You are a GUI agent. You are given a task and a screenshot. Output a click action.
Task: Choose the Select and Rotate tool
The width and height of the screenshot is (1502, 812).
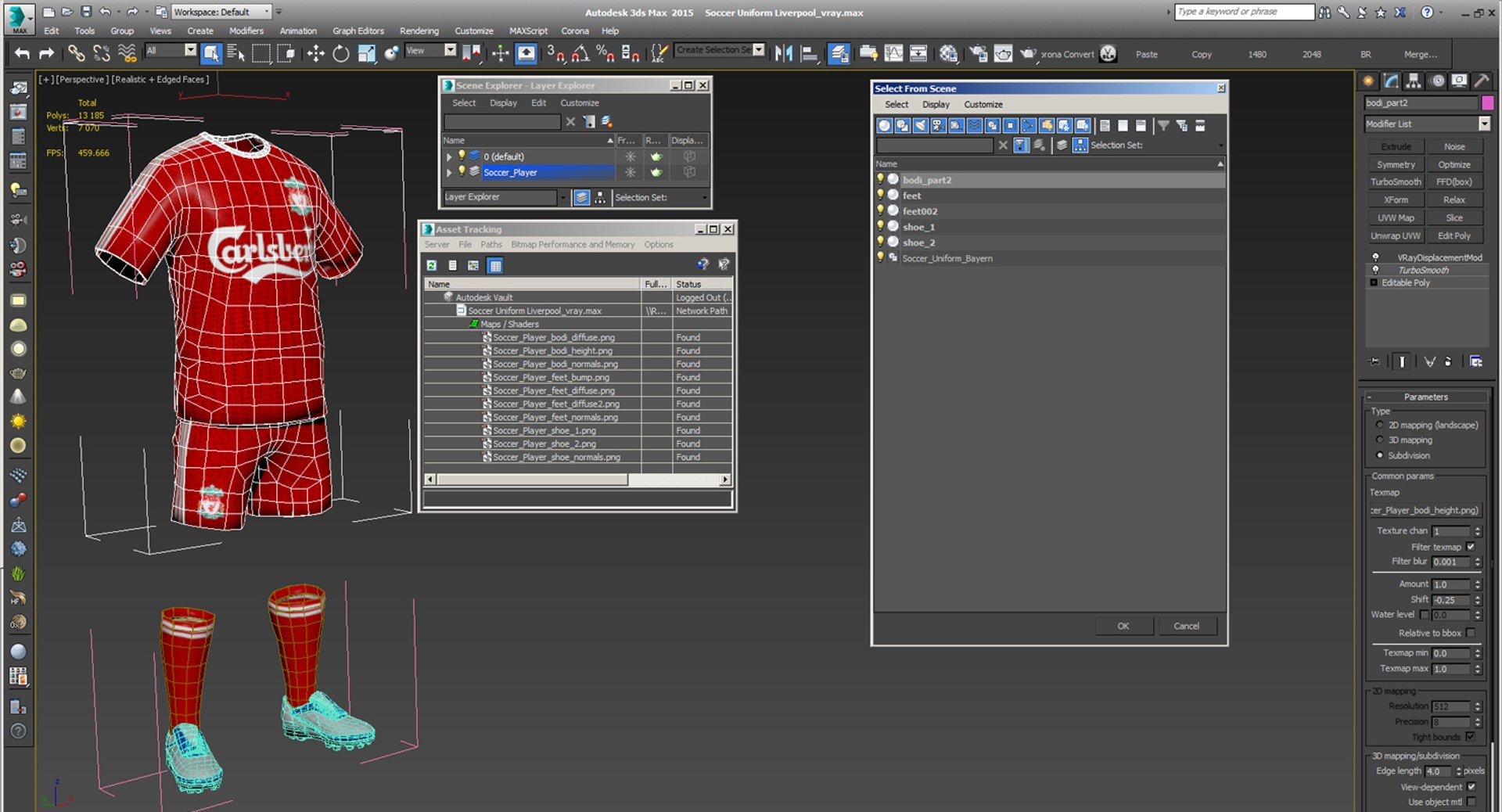tap(340, 53)
